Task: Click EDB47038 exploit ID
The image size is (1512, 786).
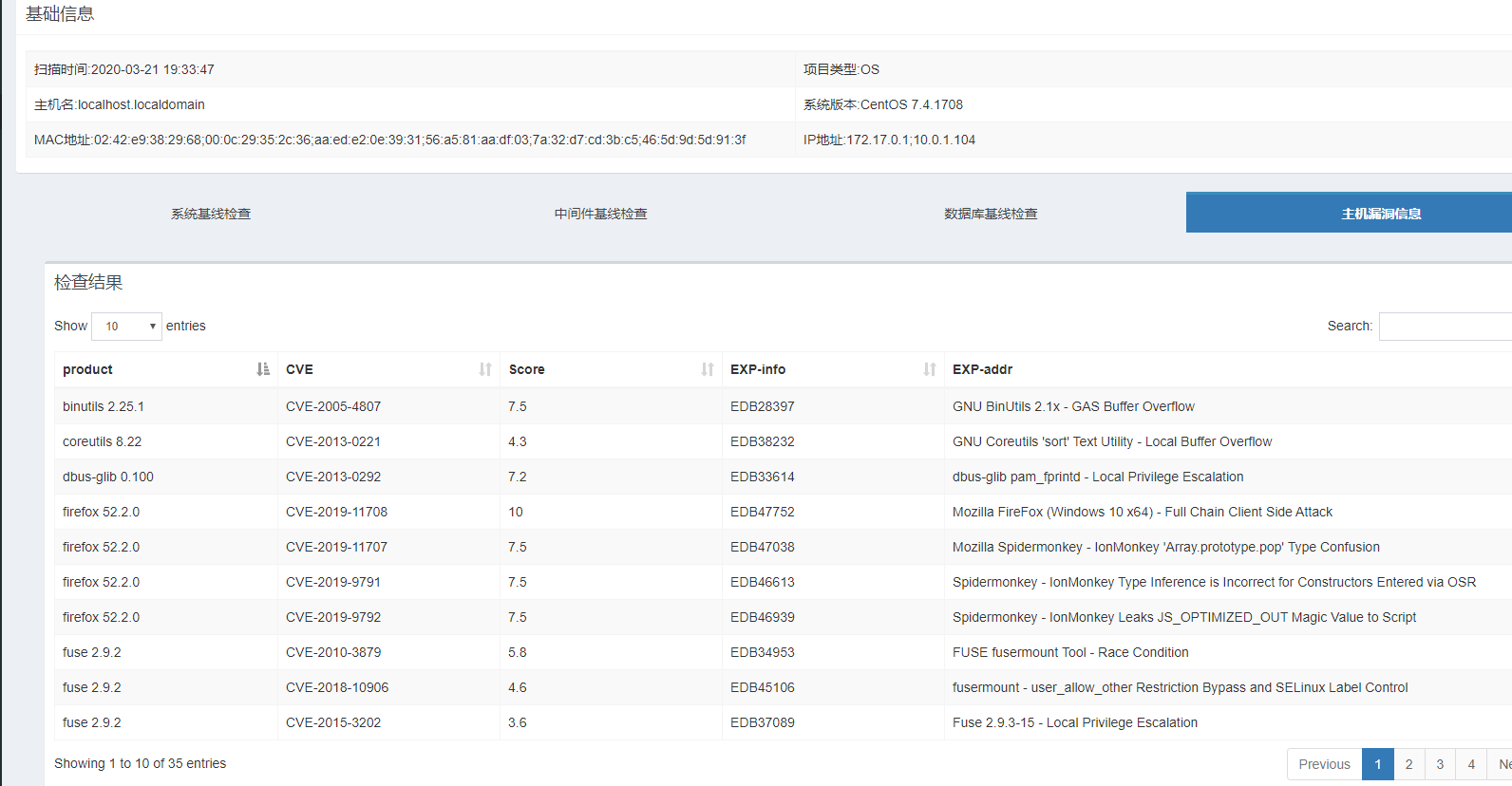Action: (763, 547)
